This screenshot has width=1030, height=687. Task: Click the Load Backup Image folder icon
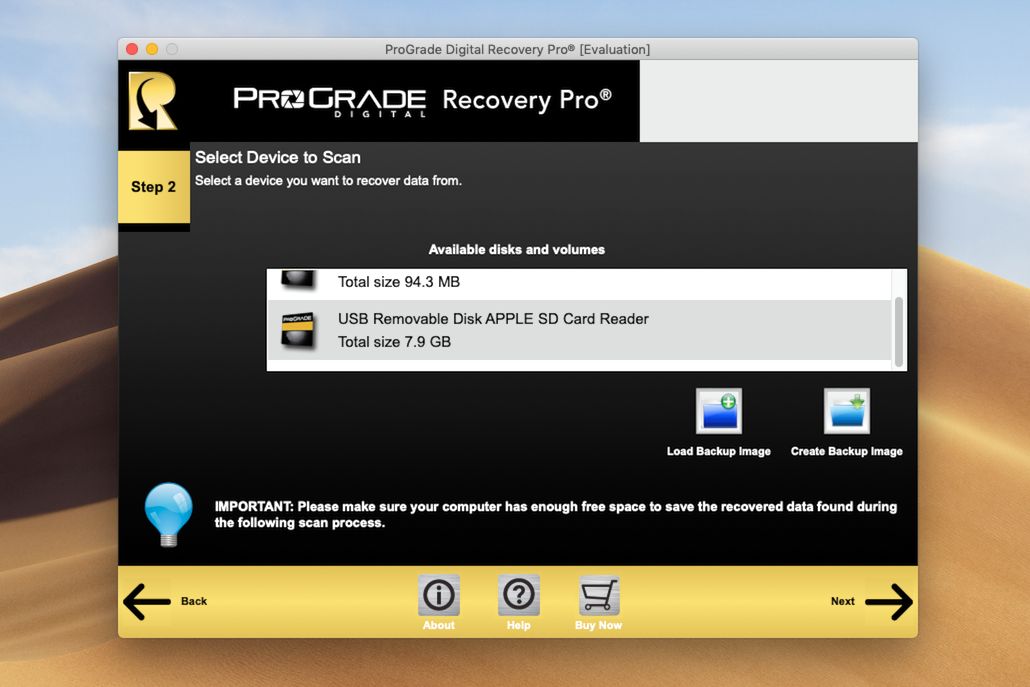coord(719,411)
